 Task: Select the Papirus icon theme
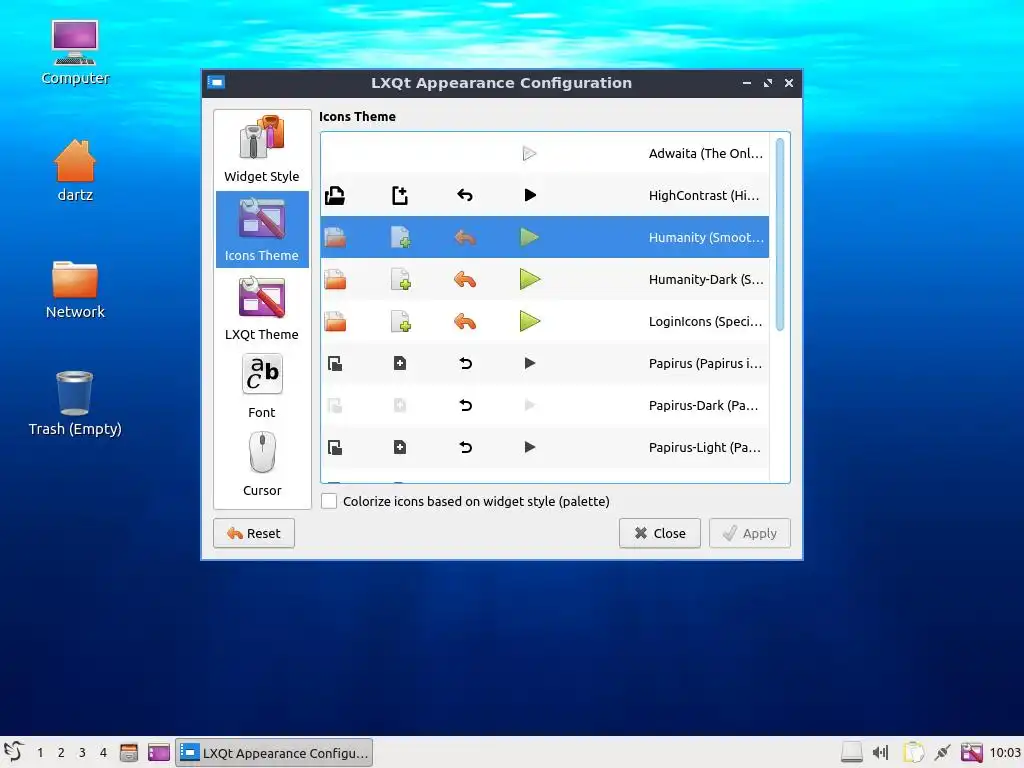pos(544,363)
